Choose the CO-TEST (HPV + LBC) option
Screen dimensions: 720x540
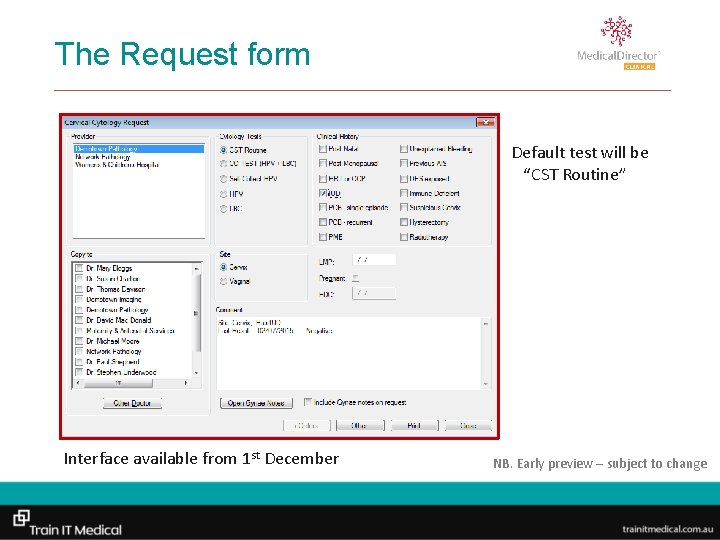point(224,163)
